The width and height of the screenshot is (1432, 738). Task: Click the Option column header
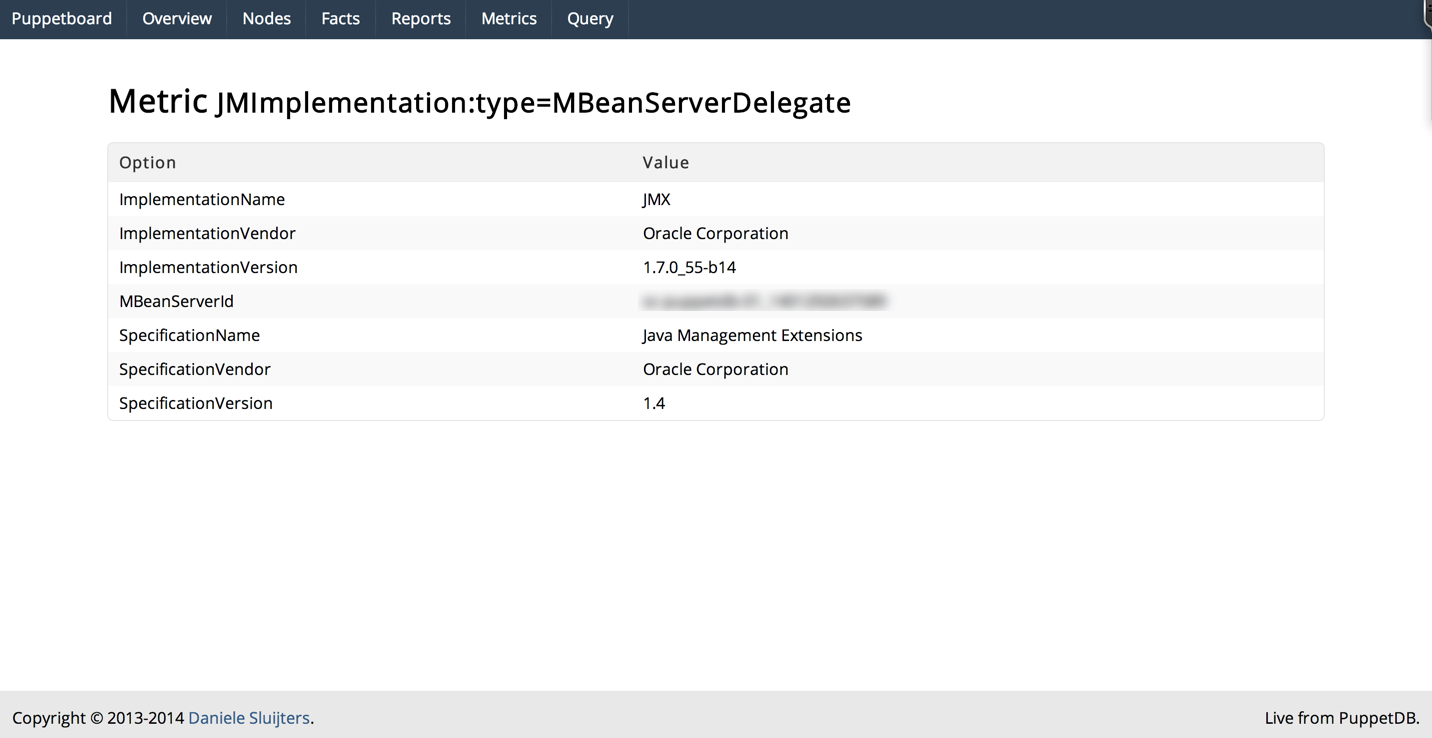(147, 162)
